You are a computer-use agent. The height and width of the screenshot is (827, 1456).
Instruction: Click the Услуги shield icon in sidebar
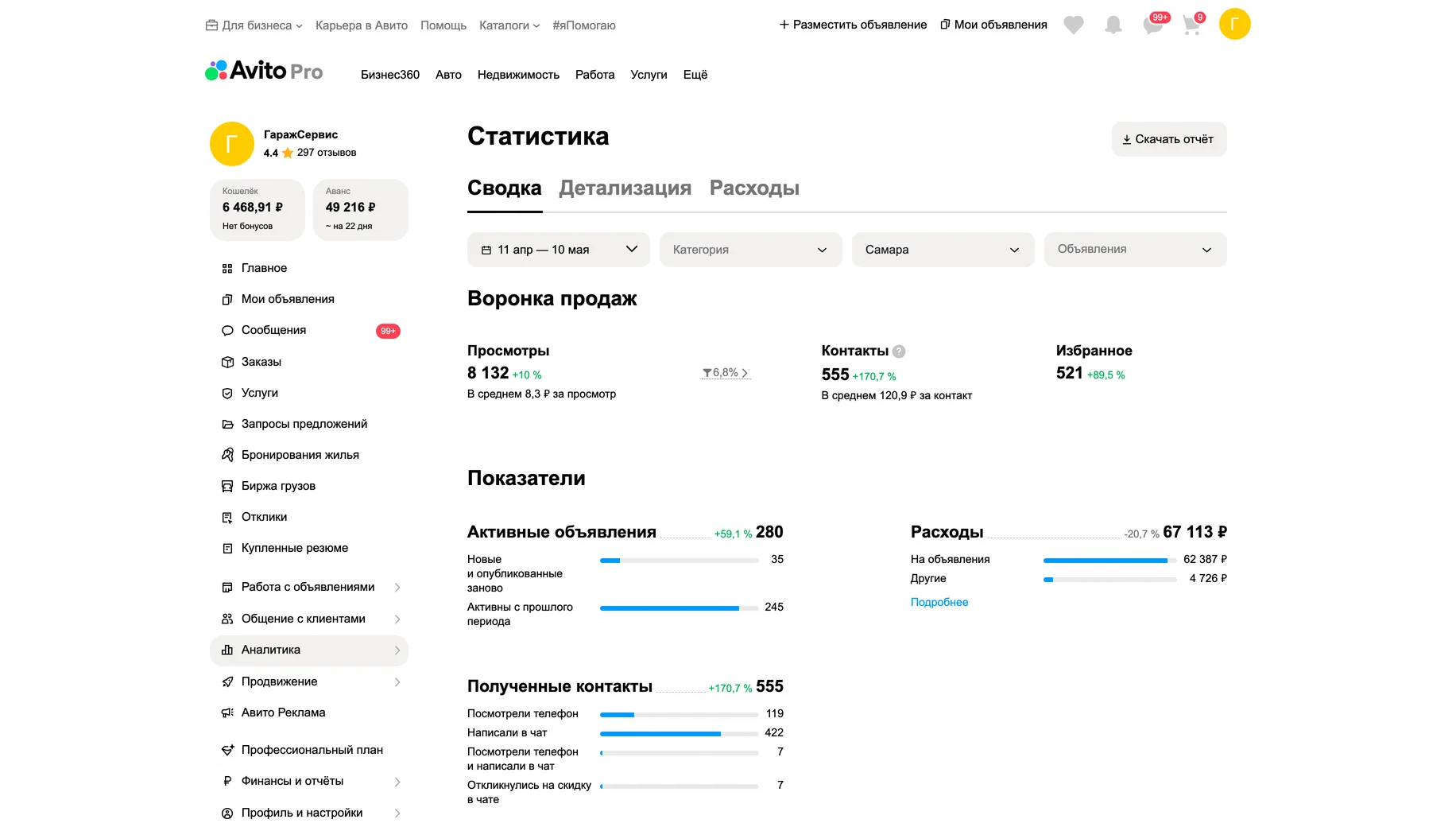[227, 393]
